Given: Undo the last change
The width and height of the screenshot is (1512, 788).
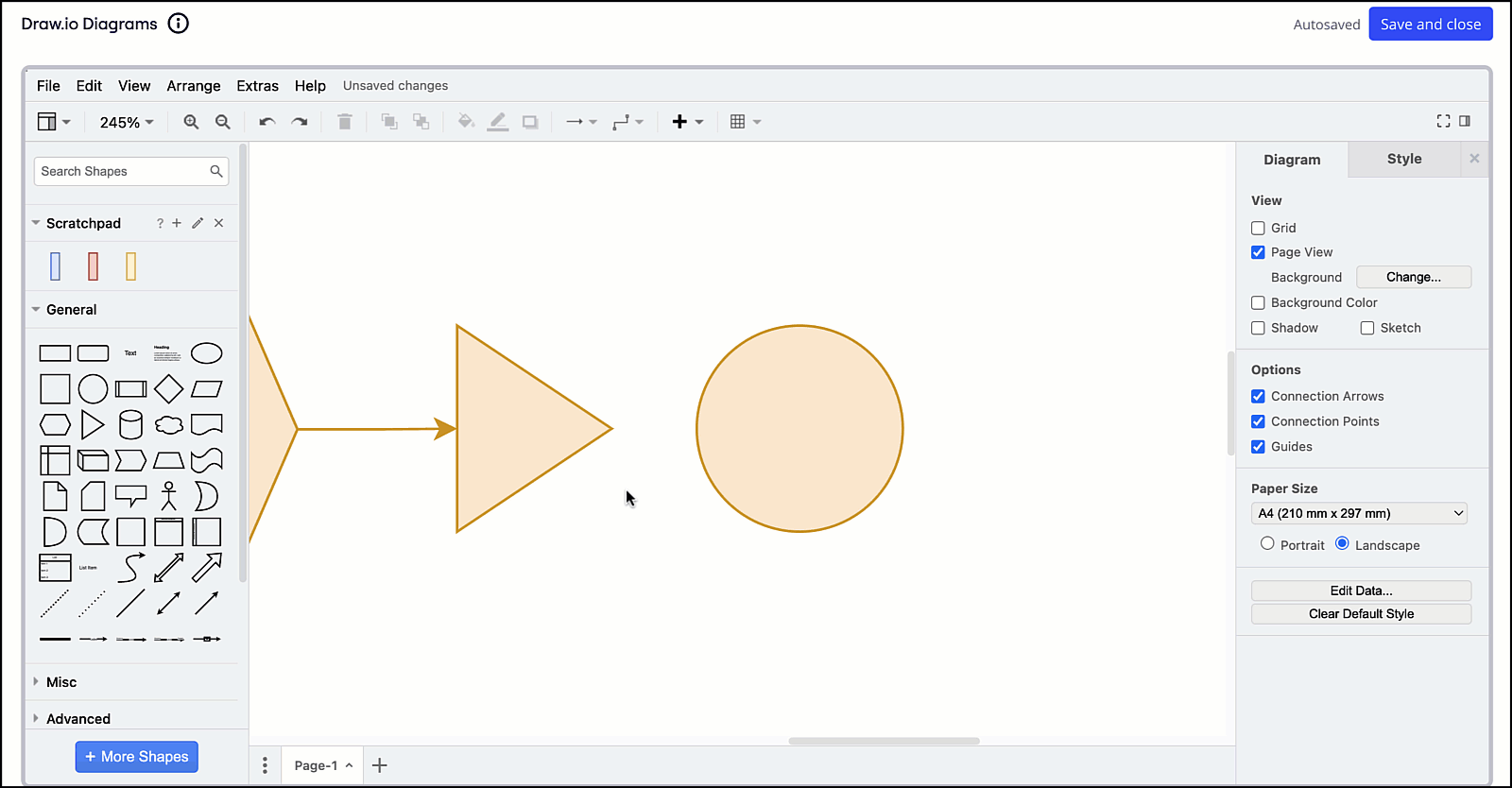Looking at the screenshot, I should click(x=267, y=122).
